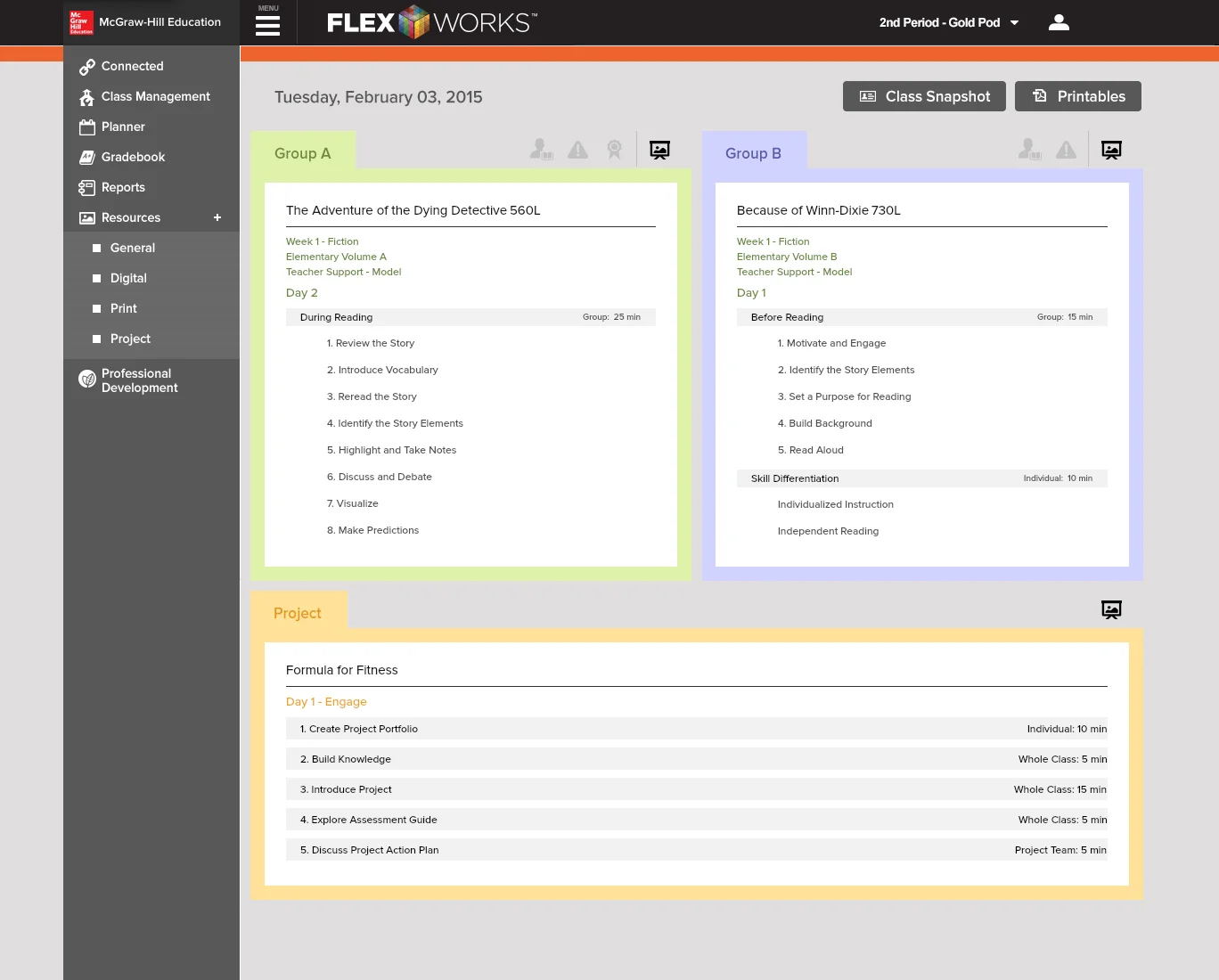1219x980 pixels.
Task: Click Group A presentation screen icon
Action: [x=659, y=150]
